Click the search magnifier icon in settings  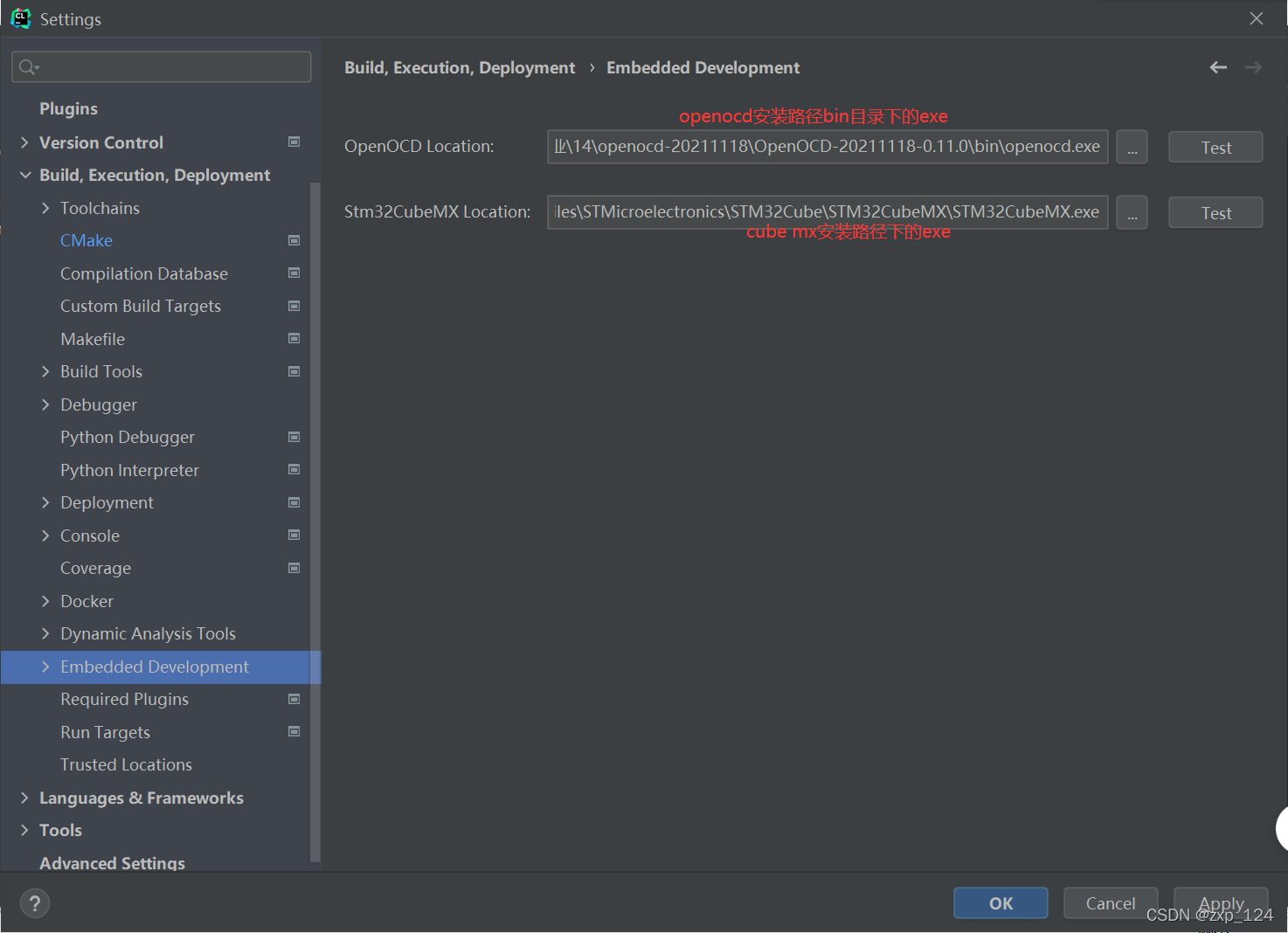pyautogui.click(x=29, y=67)
